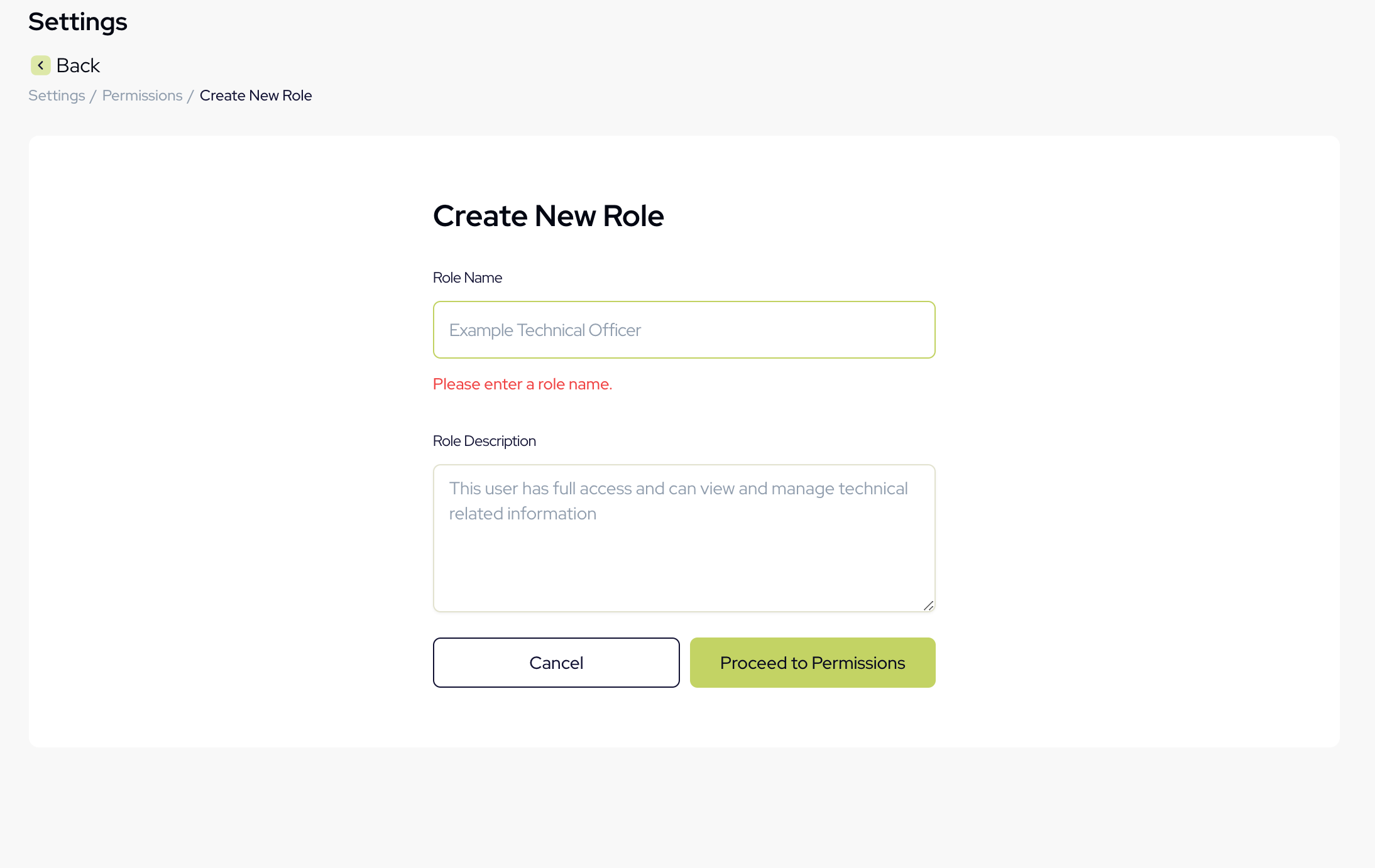Select the placeholder text area showing Example Technical Officer
This screenshot has width=1375, height=868.
(544, 329)
